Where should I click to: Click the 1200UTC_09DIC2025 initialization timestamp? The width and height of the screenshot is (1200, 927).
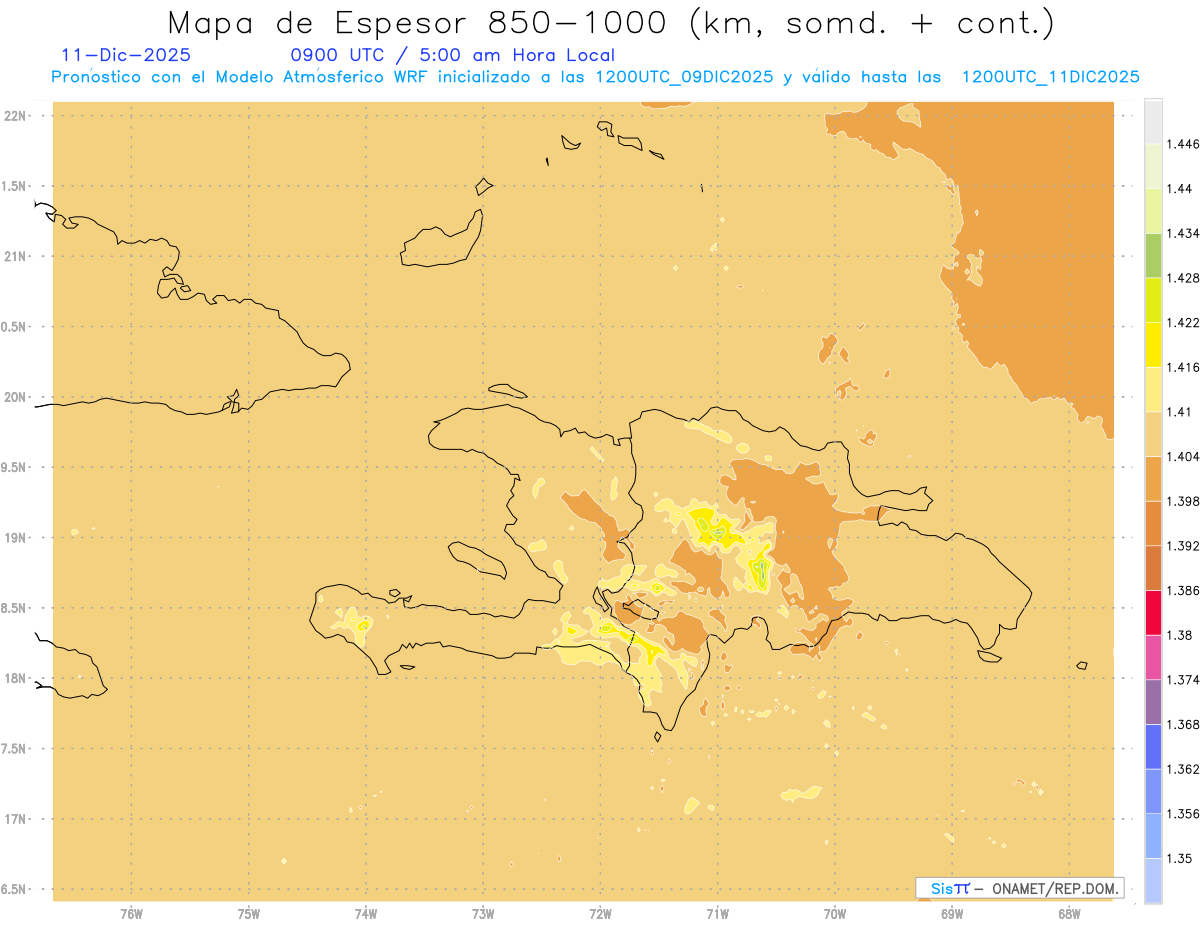(x=684, y=77)
